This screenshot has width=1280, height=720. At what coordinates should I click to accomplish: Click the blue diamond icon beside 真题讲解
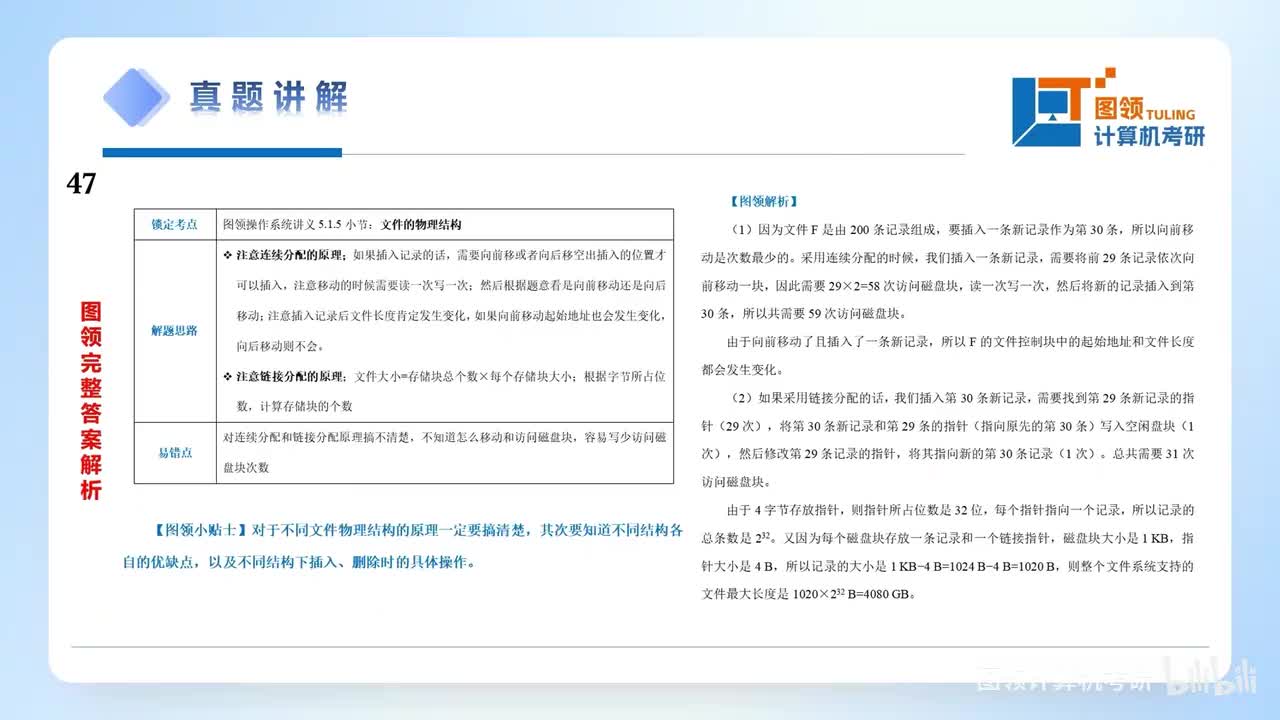(136, 97)
